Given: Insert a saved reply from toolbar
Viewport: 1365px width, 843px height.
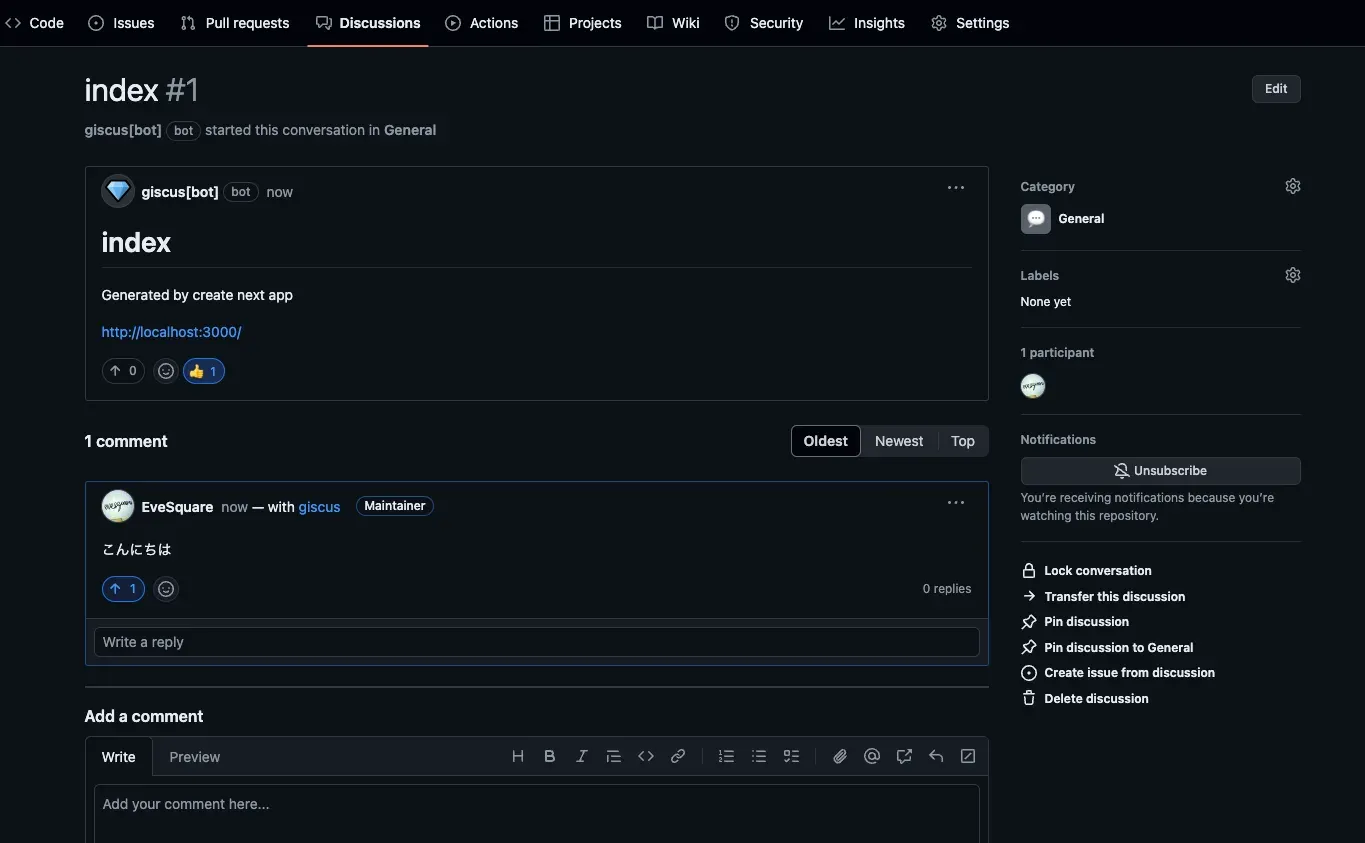Looking at the screenshot, I should (936, 757).
